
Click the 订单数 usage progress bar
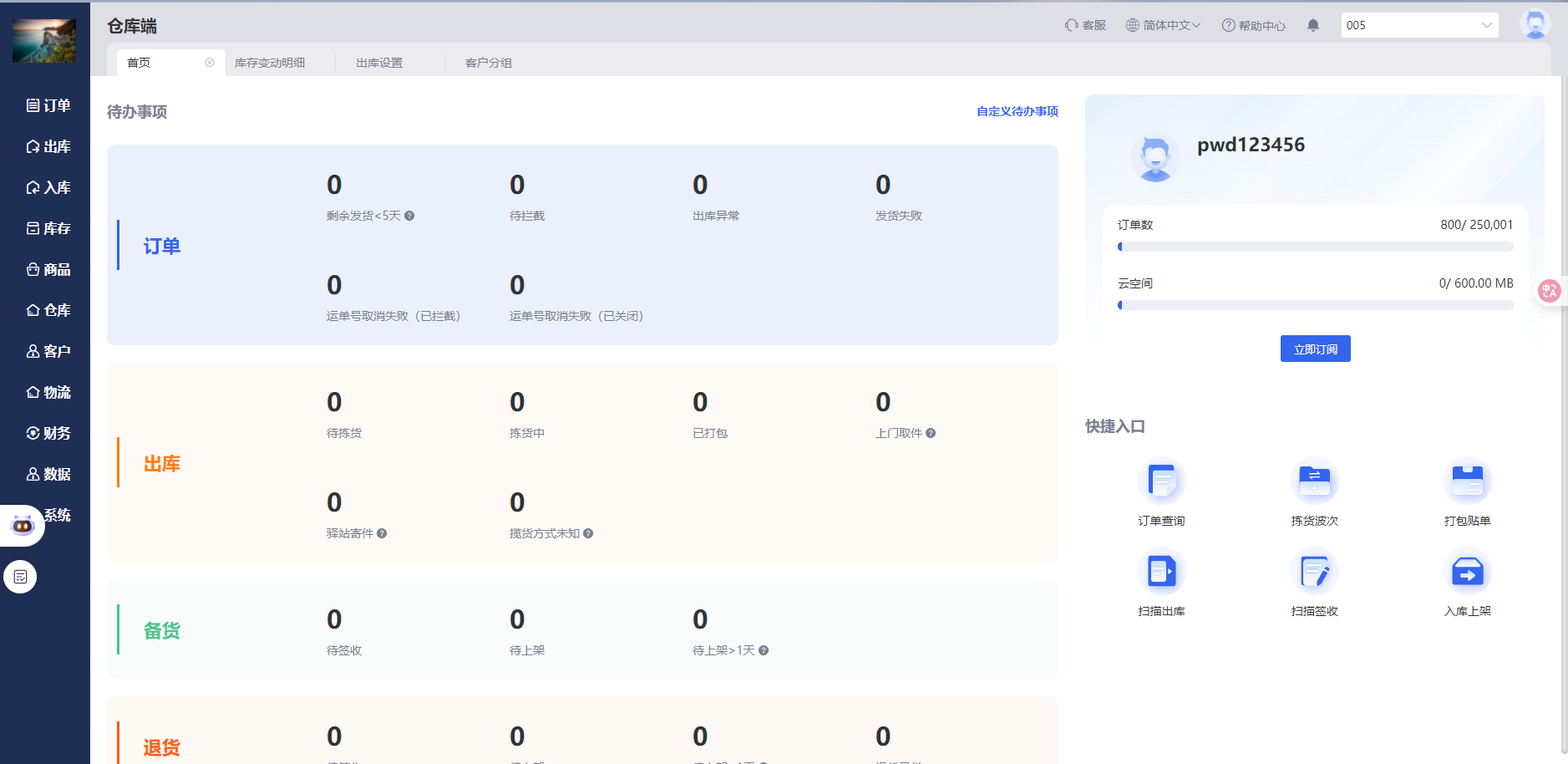point(1315,247)
